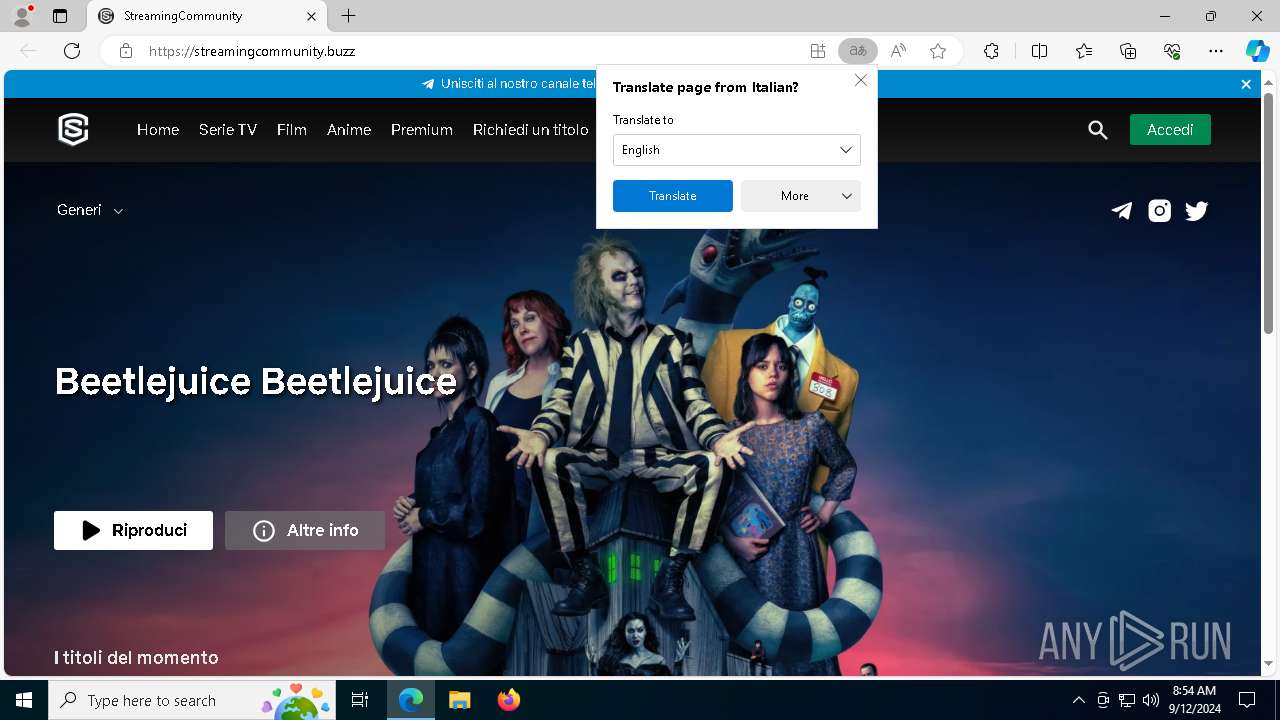
Task: Expand the Generi genres dropdown
Action: [90, 210]
